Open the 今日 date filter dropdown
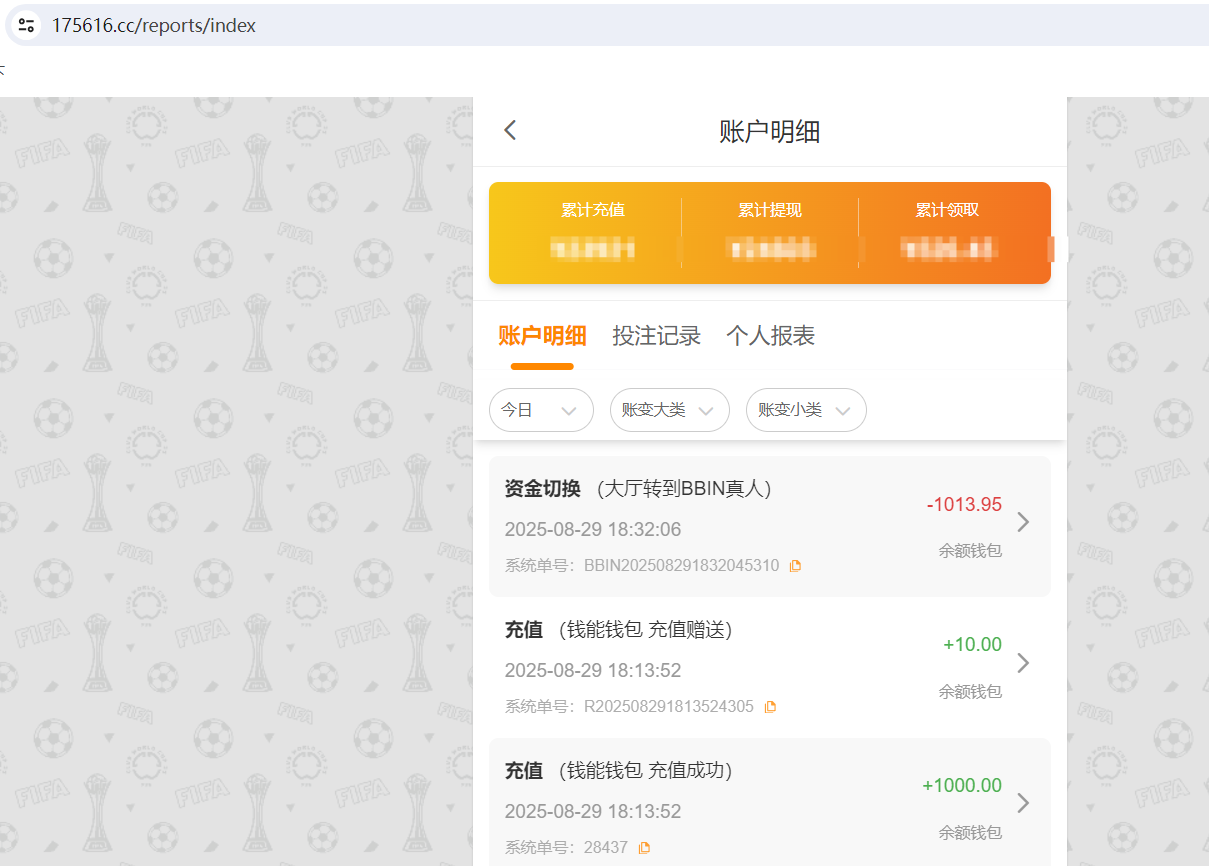The image size is (1209, 866). click(x=541, y=410)
